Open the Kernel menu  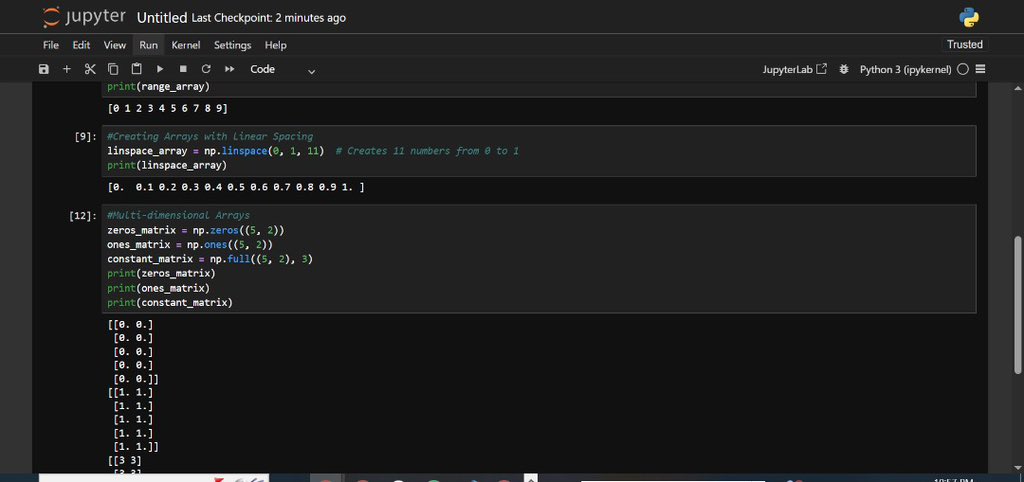[186, 45]
